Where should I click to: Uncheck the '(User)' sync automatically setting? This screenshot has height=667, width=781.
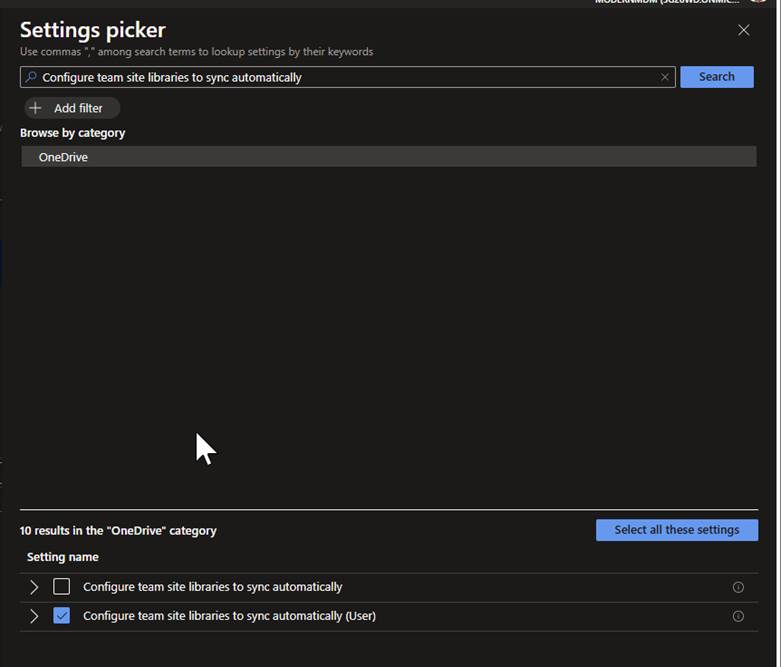(62, 616)
